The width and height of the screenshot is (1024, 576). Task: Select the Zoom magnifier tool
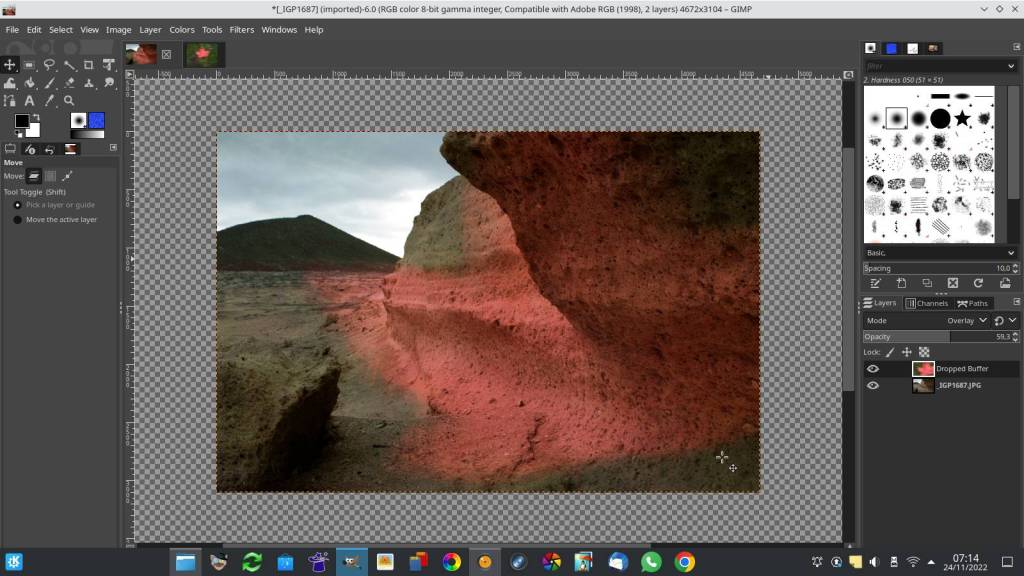69,100
